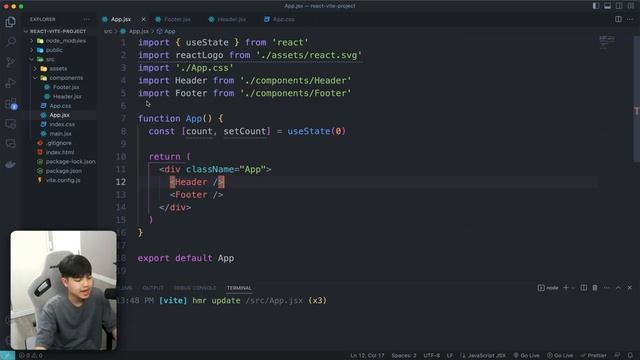Image resolution: width=640 pixels, height=360 pixels.
Task: Open the Search view in activity bar
Action: click(x=11, y=42)
